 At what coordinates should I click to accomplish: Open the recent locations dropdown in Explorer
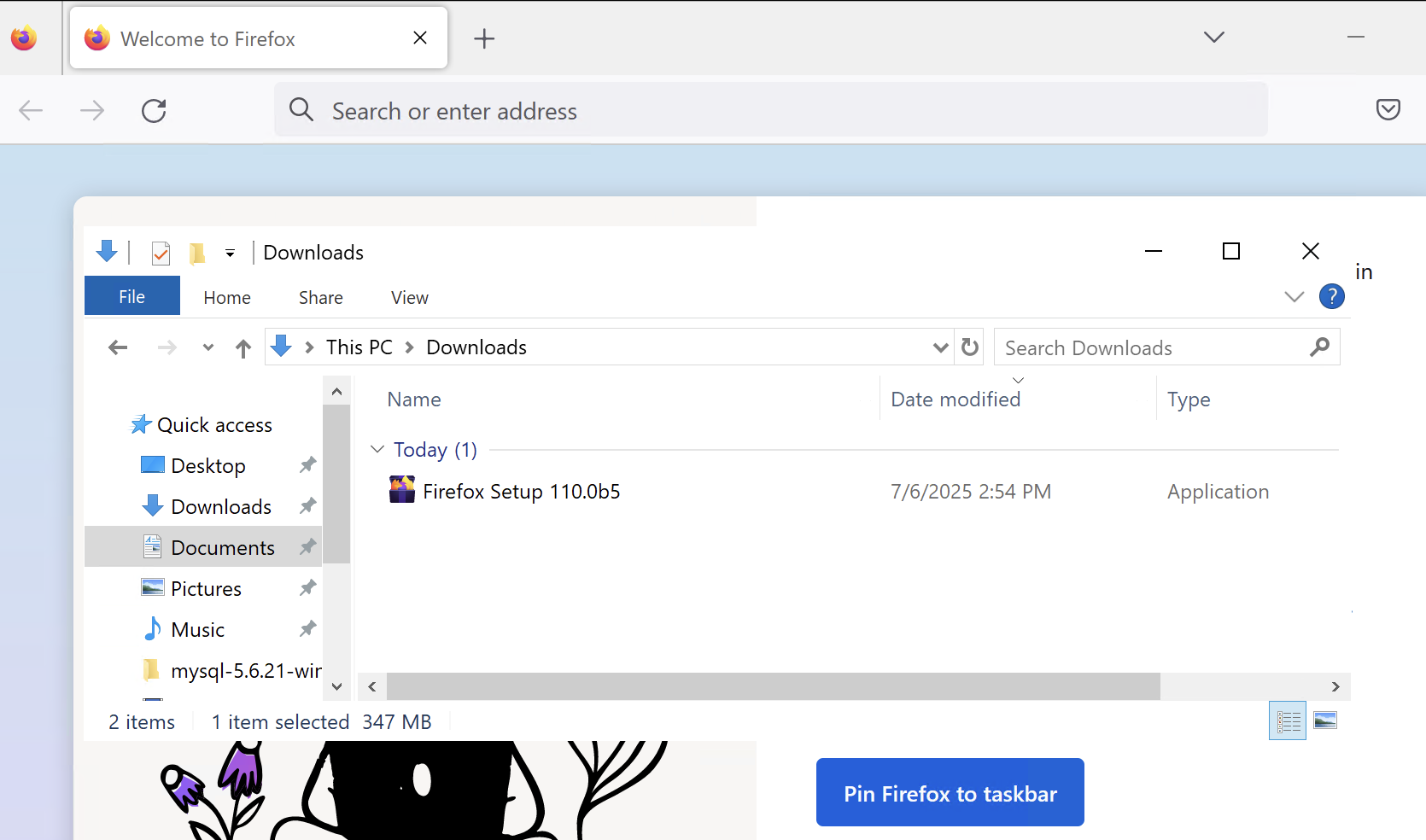pos(207,347)
